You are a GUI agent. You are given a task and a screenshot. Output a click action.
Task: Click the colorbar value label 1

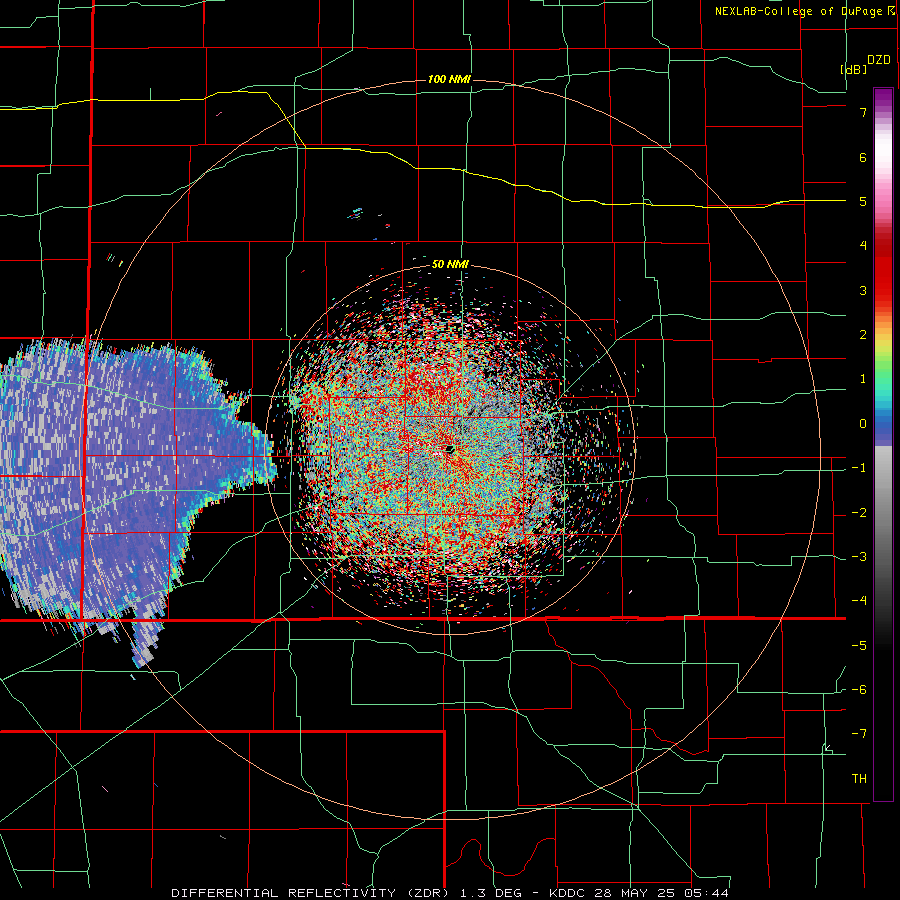(863, 379)
